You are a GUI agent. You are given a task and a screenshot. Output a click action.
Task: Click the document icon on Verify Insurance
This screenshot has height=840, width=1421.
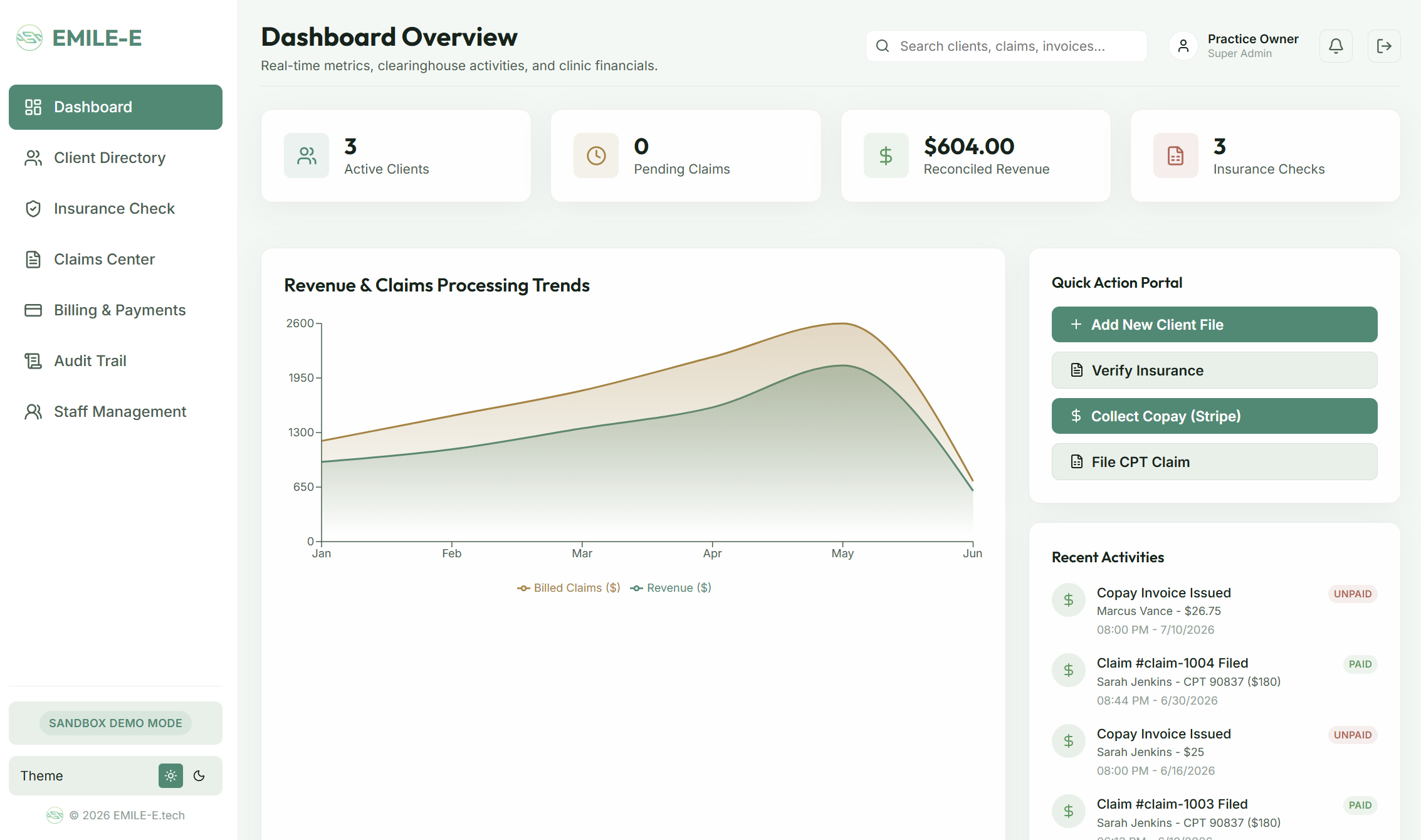(1077, 370)
